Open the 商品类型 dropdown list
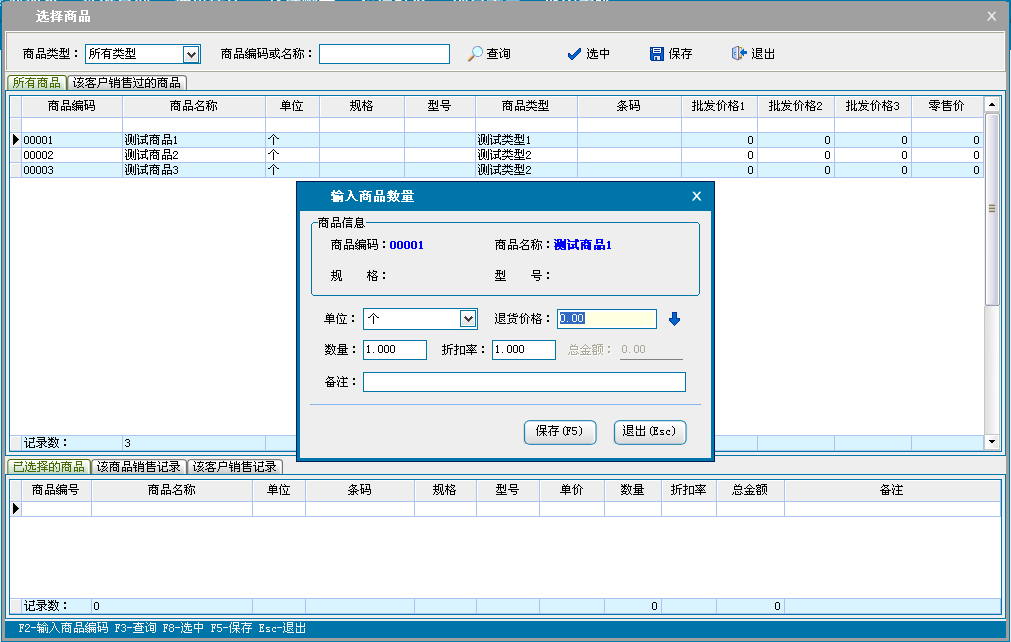 (191, 54)
